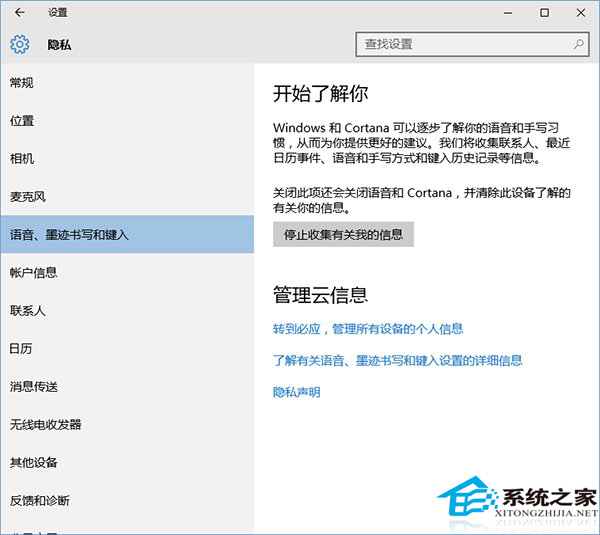The height and width of the screenshot is (535, 600).
Task: Select 相机 in the sidebar
Action: (127, 158)
